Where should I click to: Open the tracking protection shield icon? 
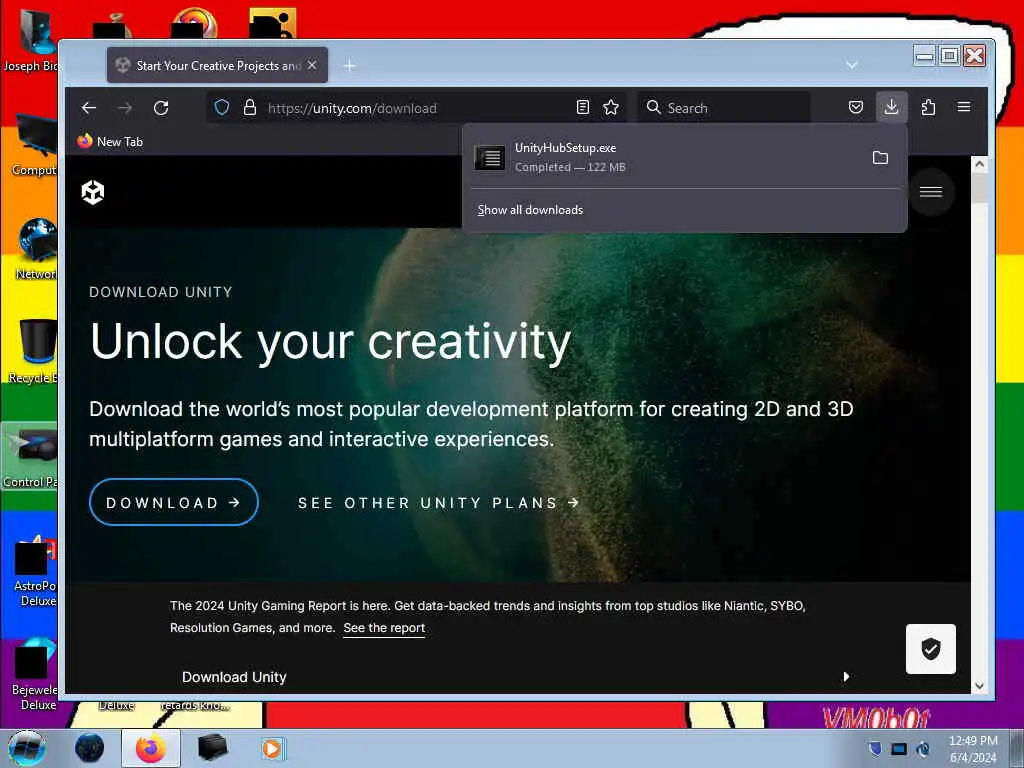click(x=222, y=107)
